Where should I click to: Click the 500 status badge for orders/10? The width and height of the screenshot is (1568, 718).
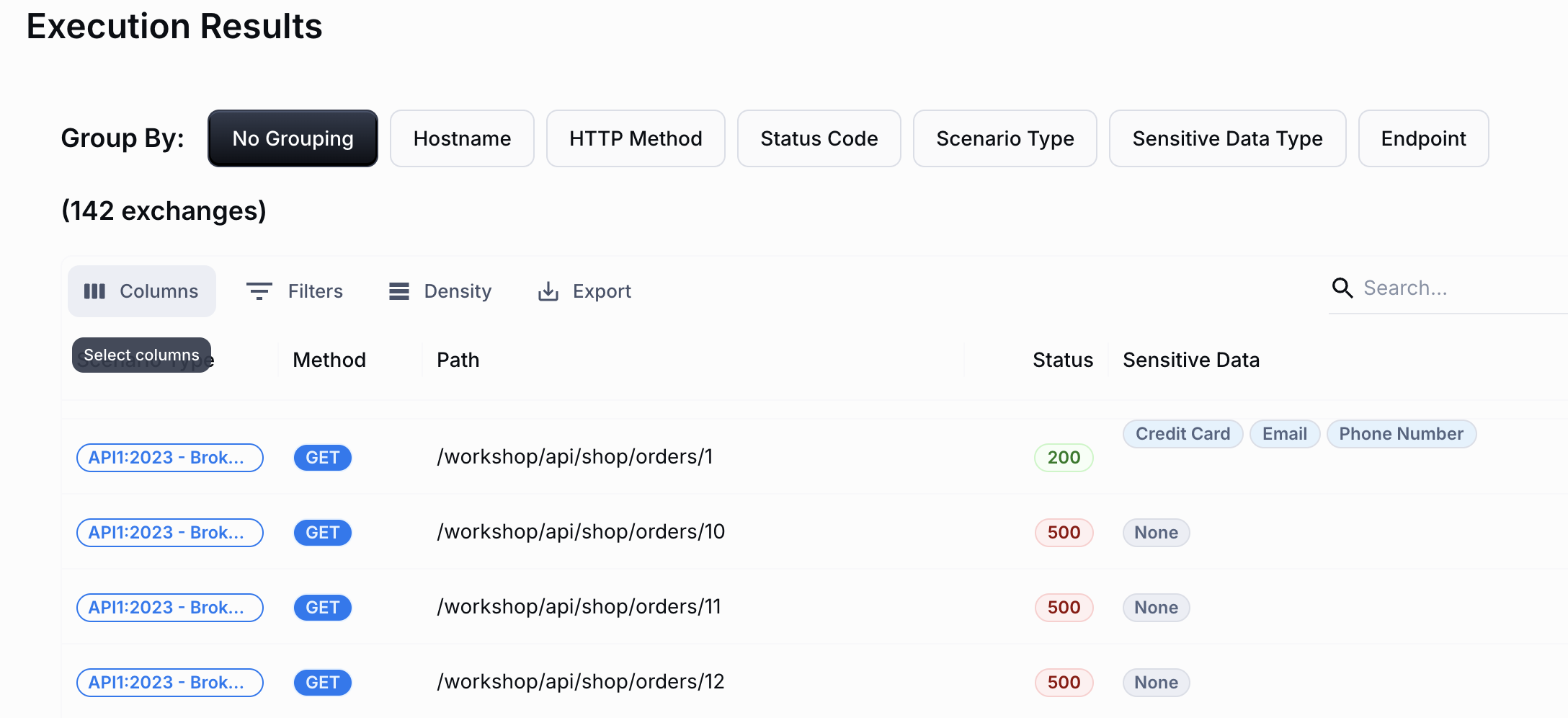pyautogui.click(x=1064, y=533)
